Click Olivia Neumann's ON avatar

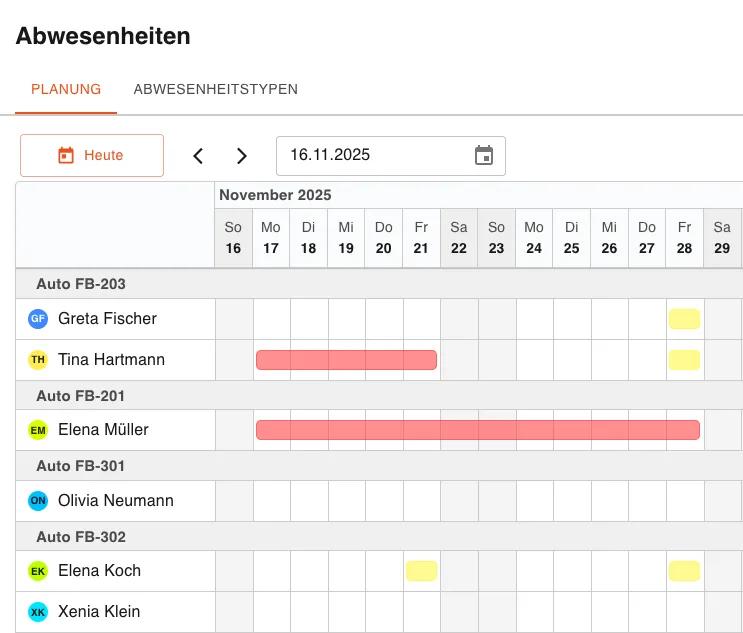(38, 501)
